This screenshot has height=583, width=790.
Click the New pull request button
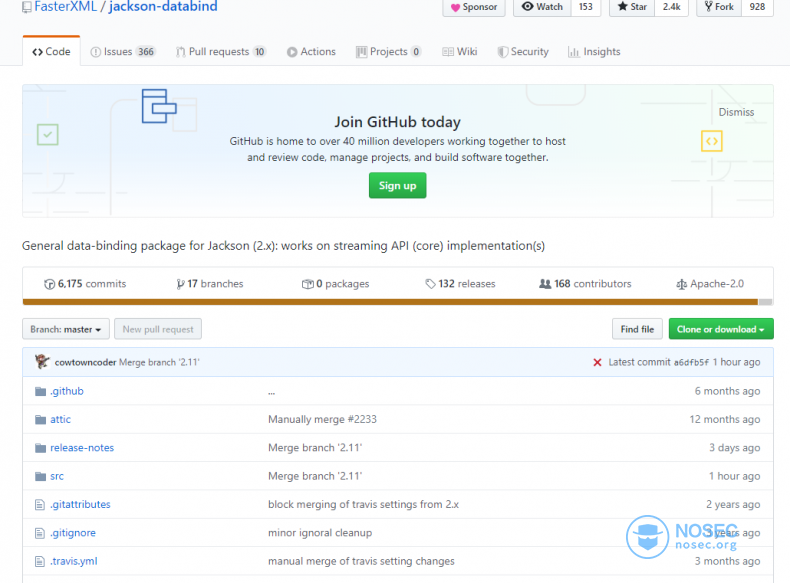158,329
